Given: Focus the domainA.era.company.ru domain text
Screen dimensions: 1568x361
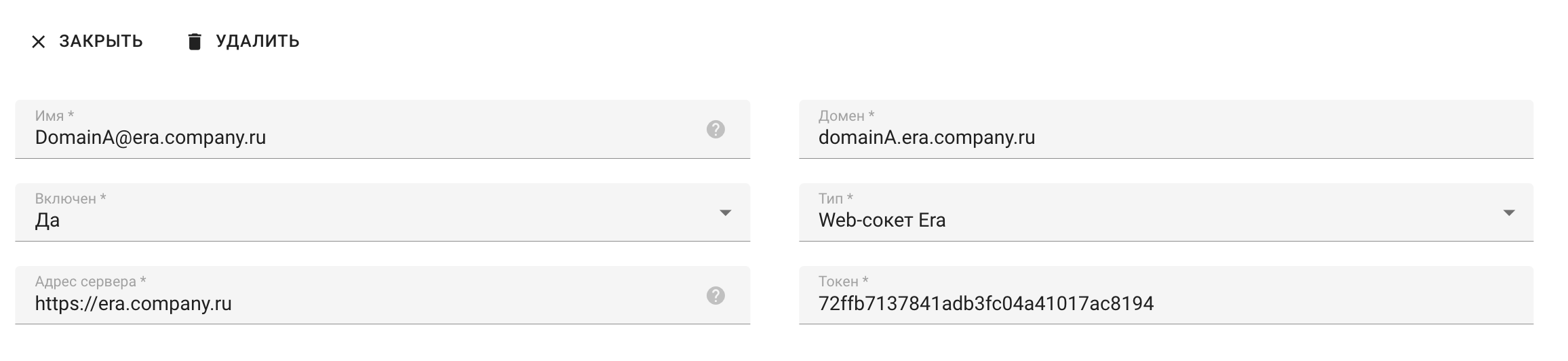Looking at the screenshot, I should pos(926,138).
